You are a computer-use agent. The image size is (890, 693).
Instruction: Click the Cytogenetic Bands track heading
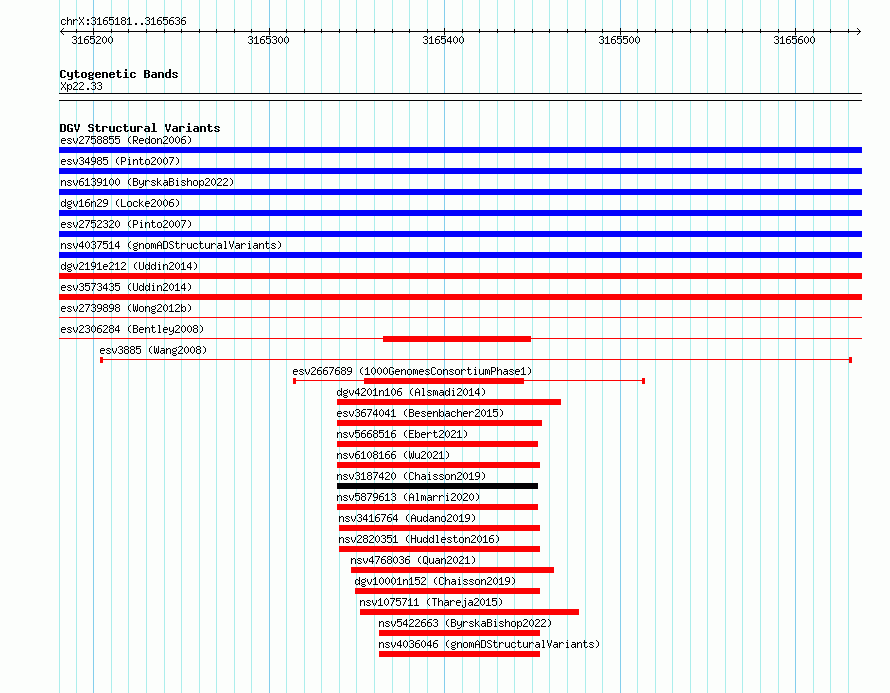tap(119, 74)
